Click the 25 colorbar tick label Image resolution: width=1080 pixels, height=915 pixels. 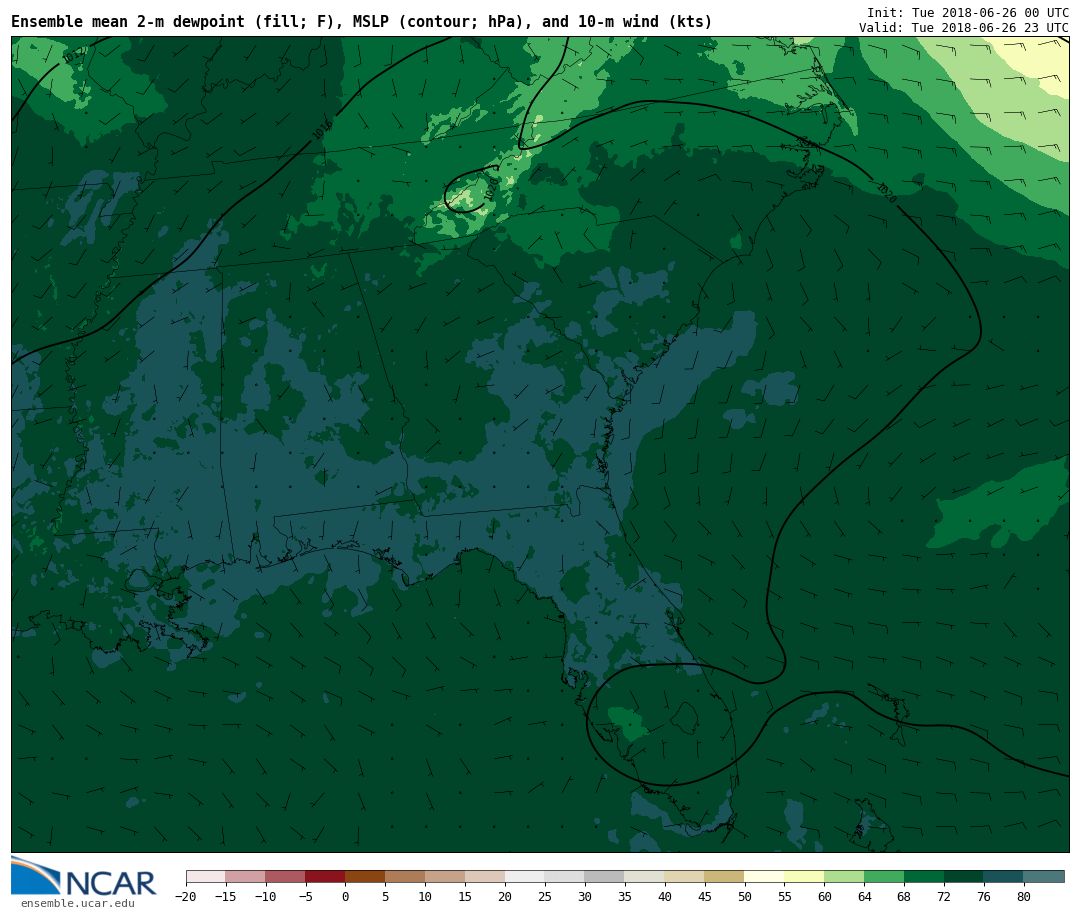(545, 896)
